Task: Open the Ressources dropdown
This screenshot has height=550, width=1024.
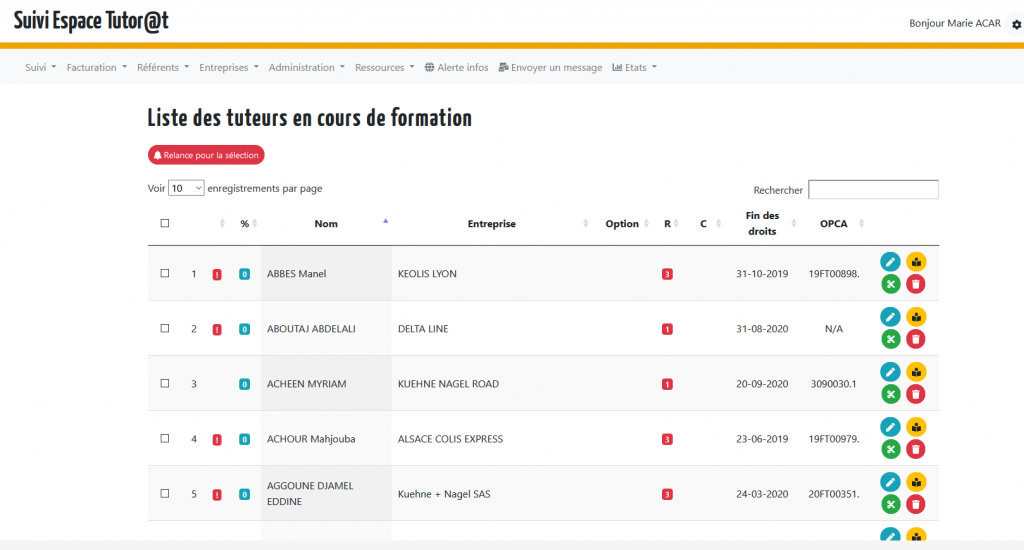Action: (x=384, y=67)
